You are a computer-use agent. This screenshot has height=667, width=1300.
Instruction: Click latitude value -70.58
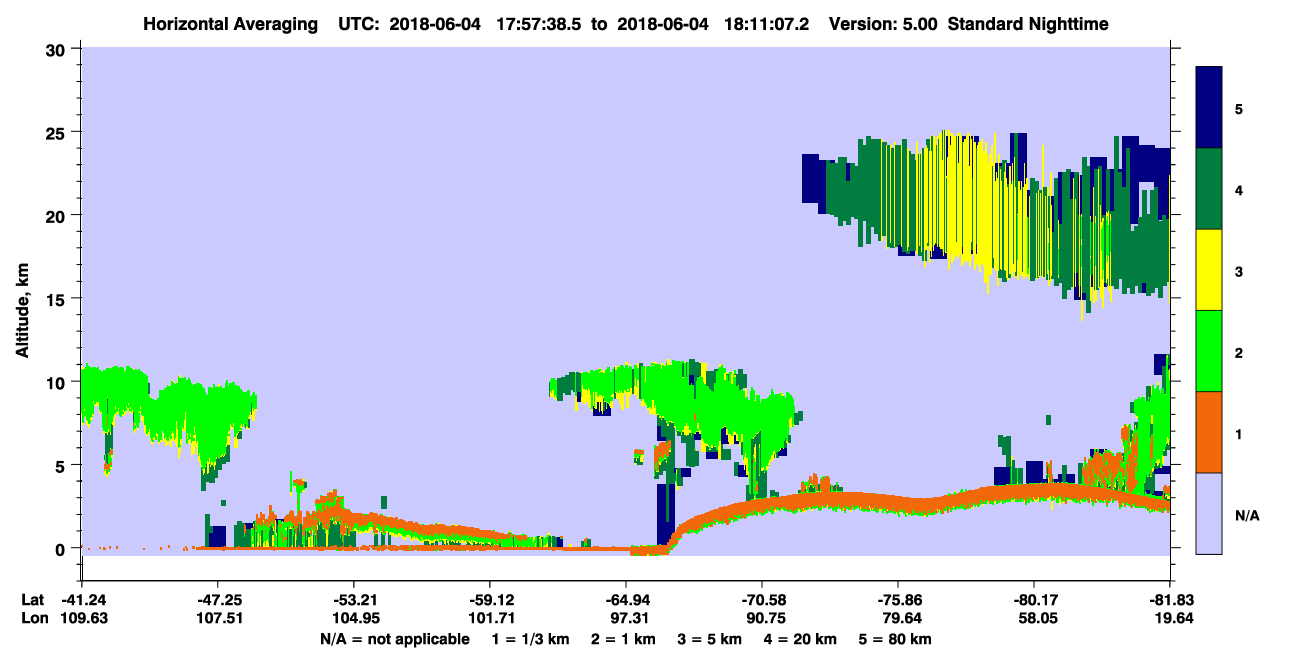point(761,600)
